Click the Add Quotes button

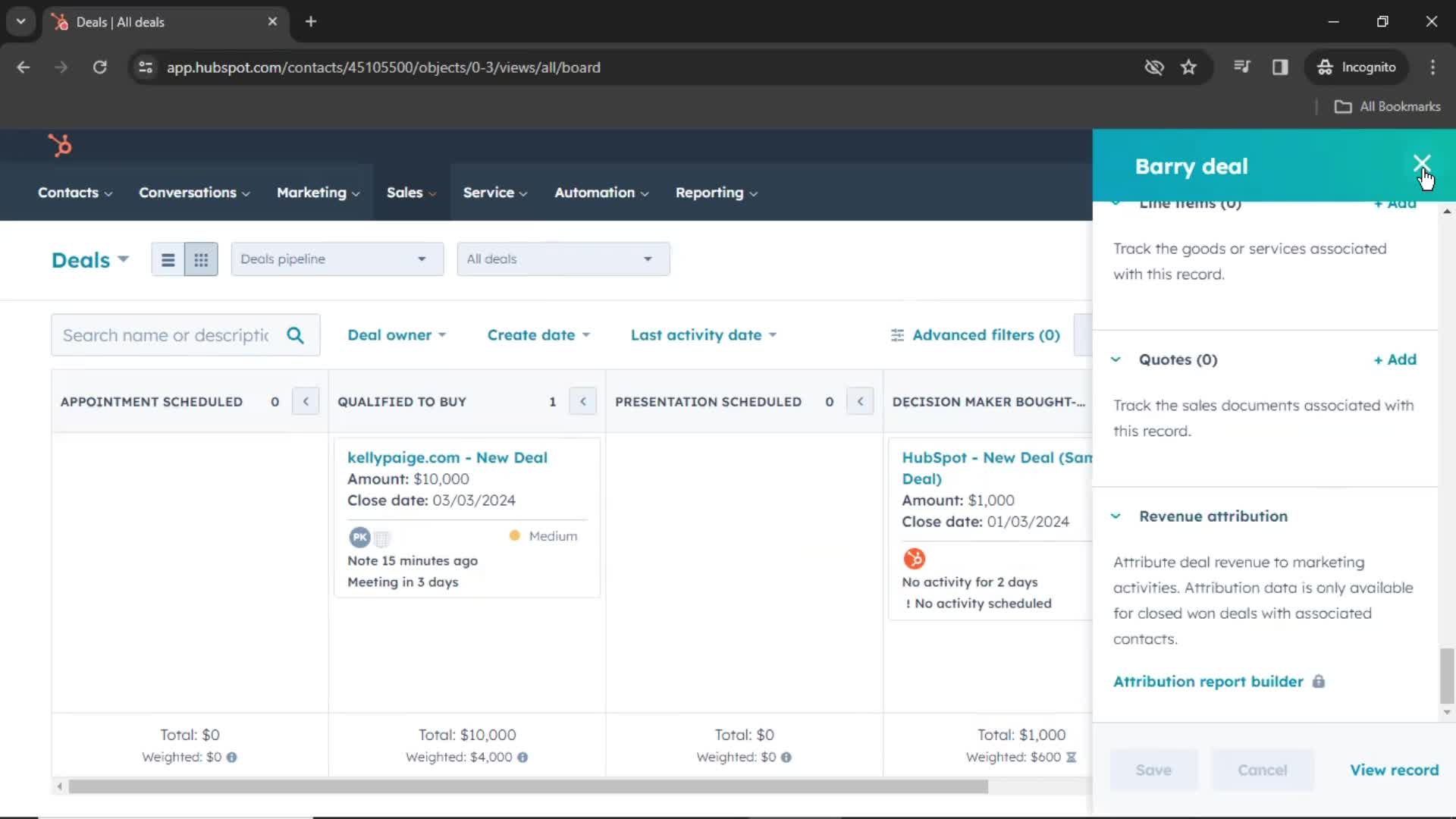click(1396, 359)
